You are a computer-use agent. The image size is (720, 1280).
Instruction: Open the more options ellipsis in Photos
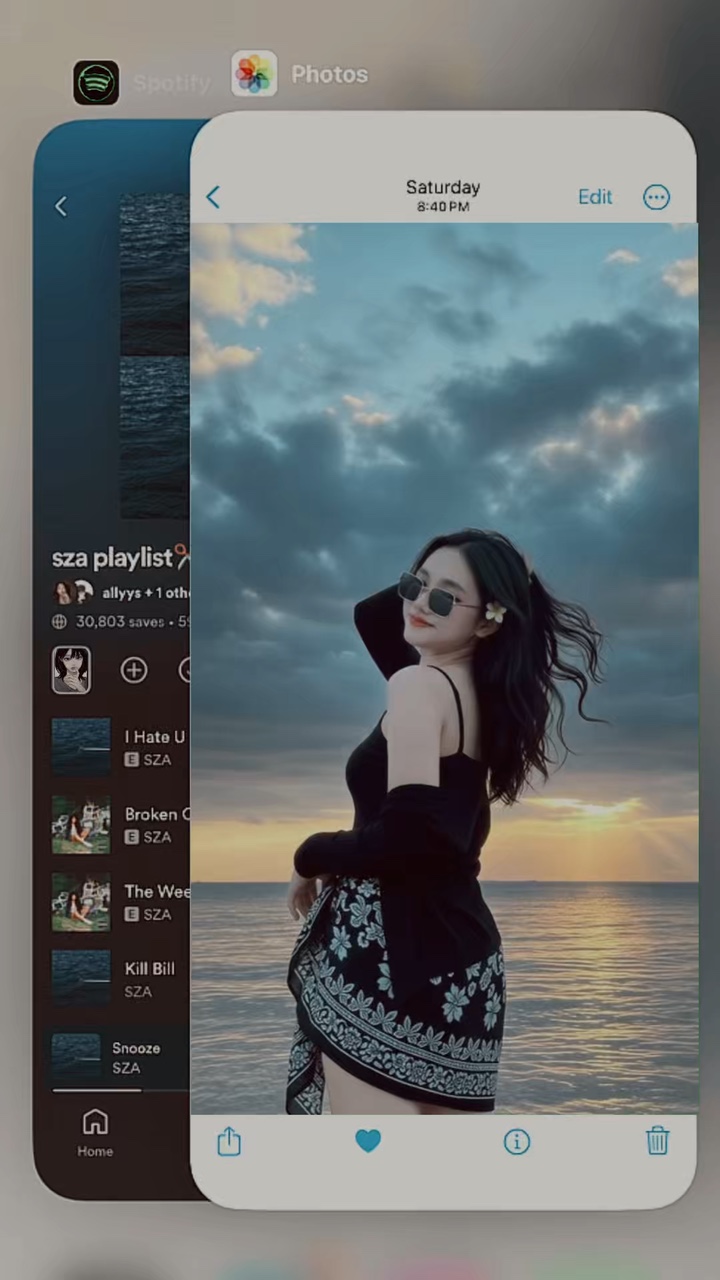tap(656, 197)
